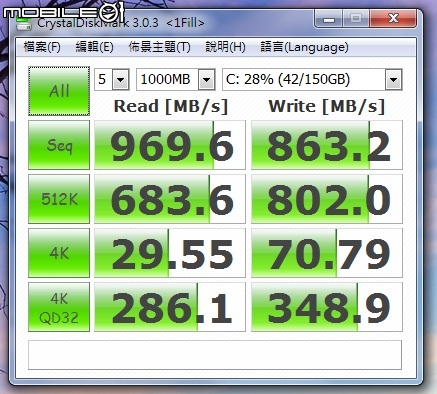Viewport: 437px width, 394px height.
Task: Open the test count dropdown showing 5
Action: (x=112, y=79)
